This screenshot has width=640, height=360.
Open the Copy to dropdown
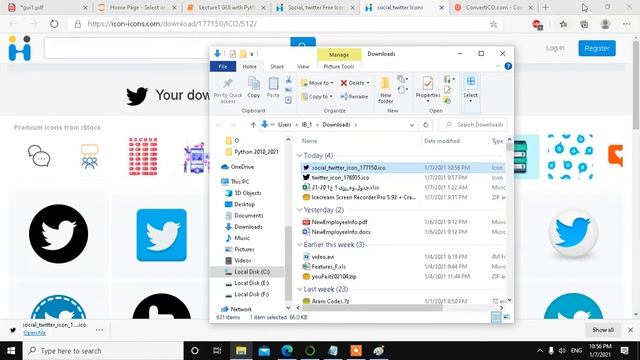[x=317, y=97]
